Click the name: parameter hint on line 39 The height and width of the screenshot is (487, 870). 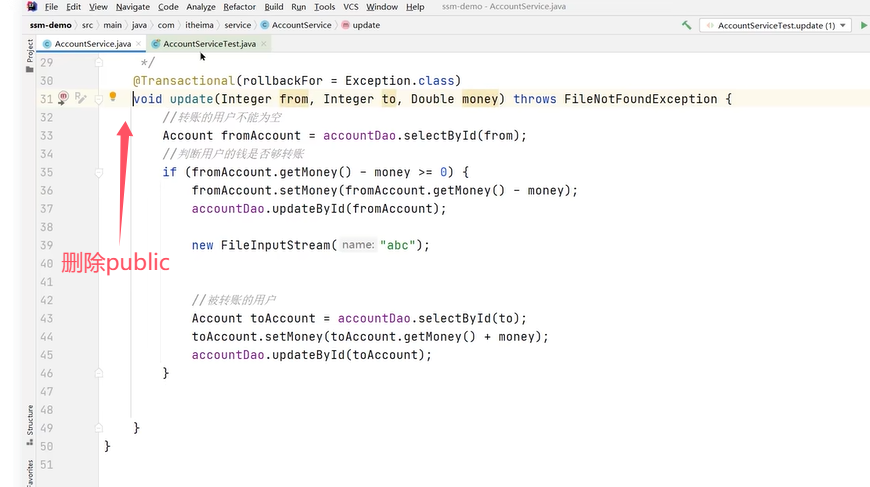(x=358, y=245)
